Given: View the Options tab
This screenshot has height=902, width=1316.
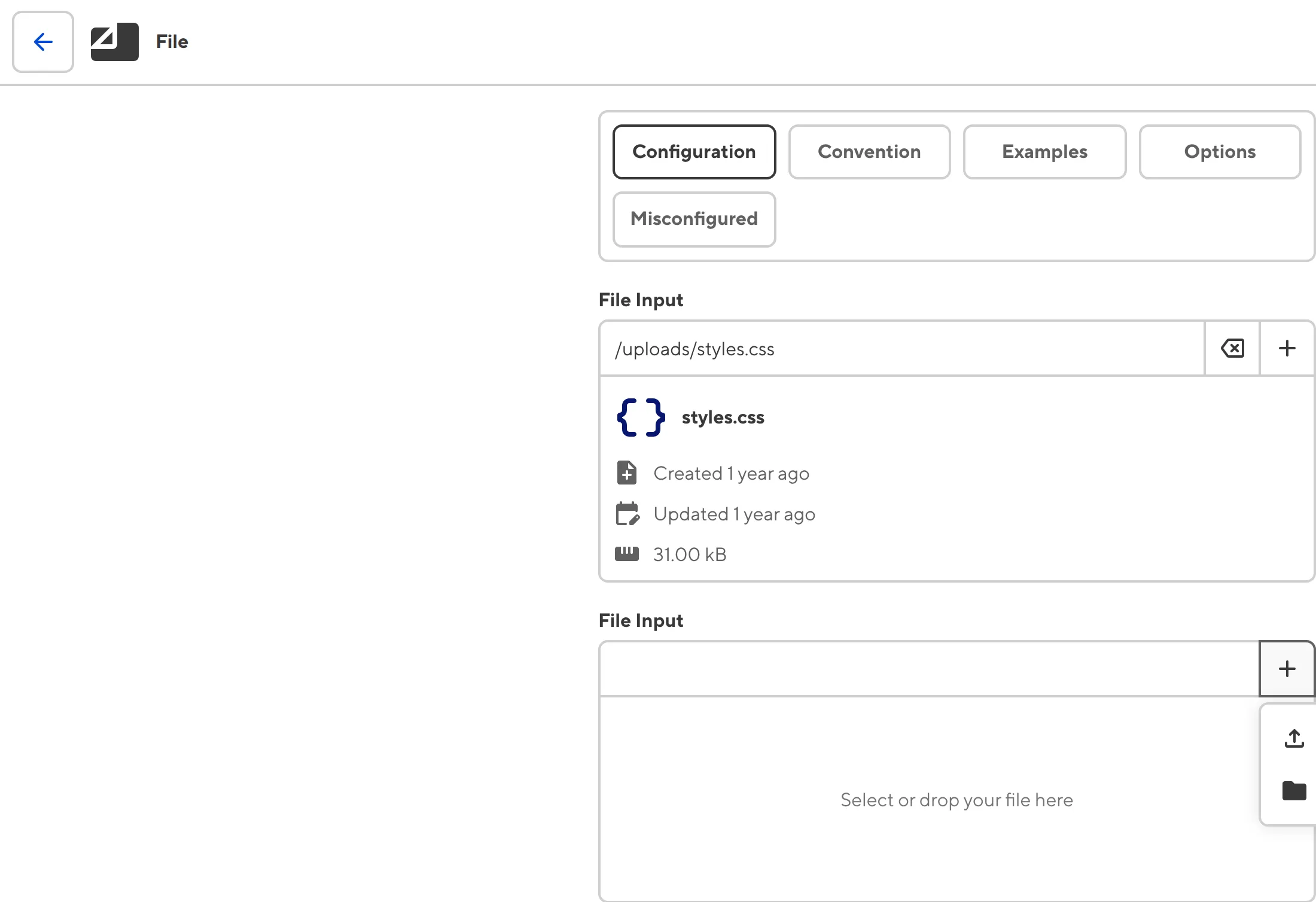Looking at the screenshot, I should coord(1220,151).
